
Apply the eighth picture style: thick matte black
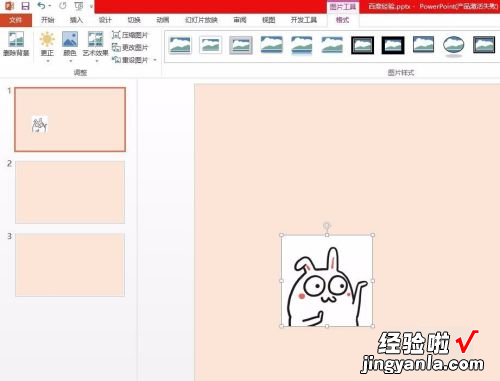pos(393,45)
